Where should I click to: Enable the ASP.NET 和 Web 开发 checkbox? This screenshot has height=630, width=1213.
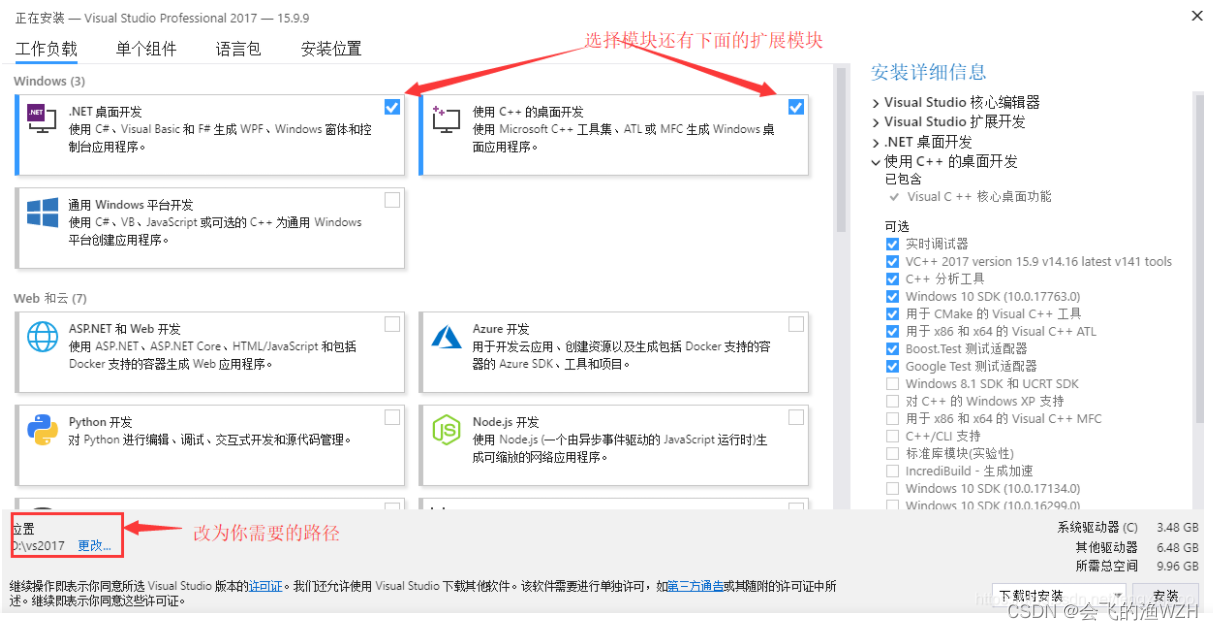(392, 324)
